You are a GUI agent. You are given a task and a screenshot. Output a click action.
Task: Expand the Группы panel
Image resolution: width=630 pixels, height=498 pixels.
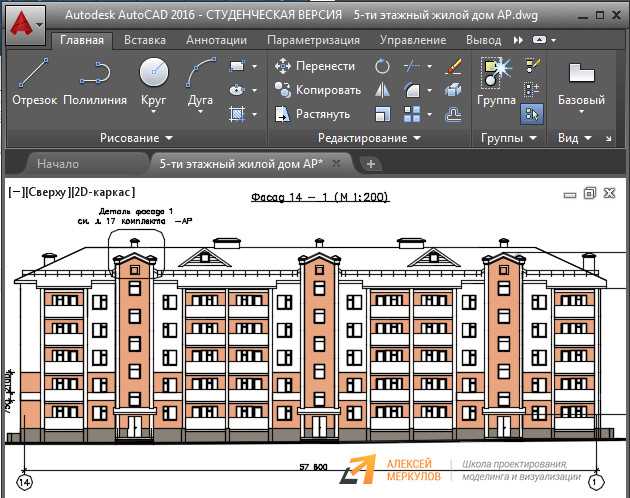tap(509, 138)
